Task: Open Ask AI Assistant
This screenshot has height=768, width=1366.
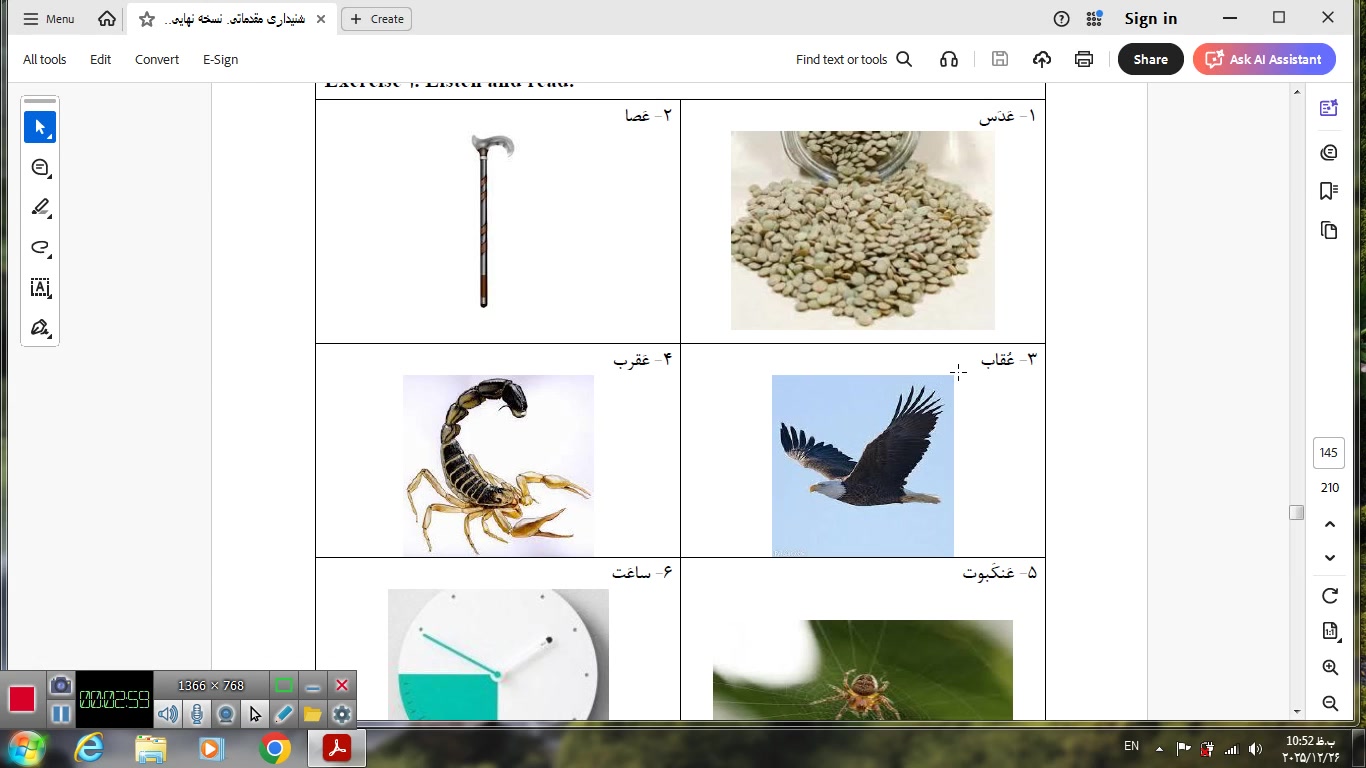Action: 1264,59
